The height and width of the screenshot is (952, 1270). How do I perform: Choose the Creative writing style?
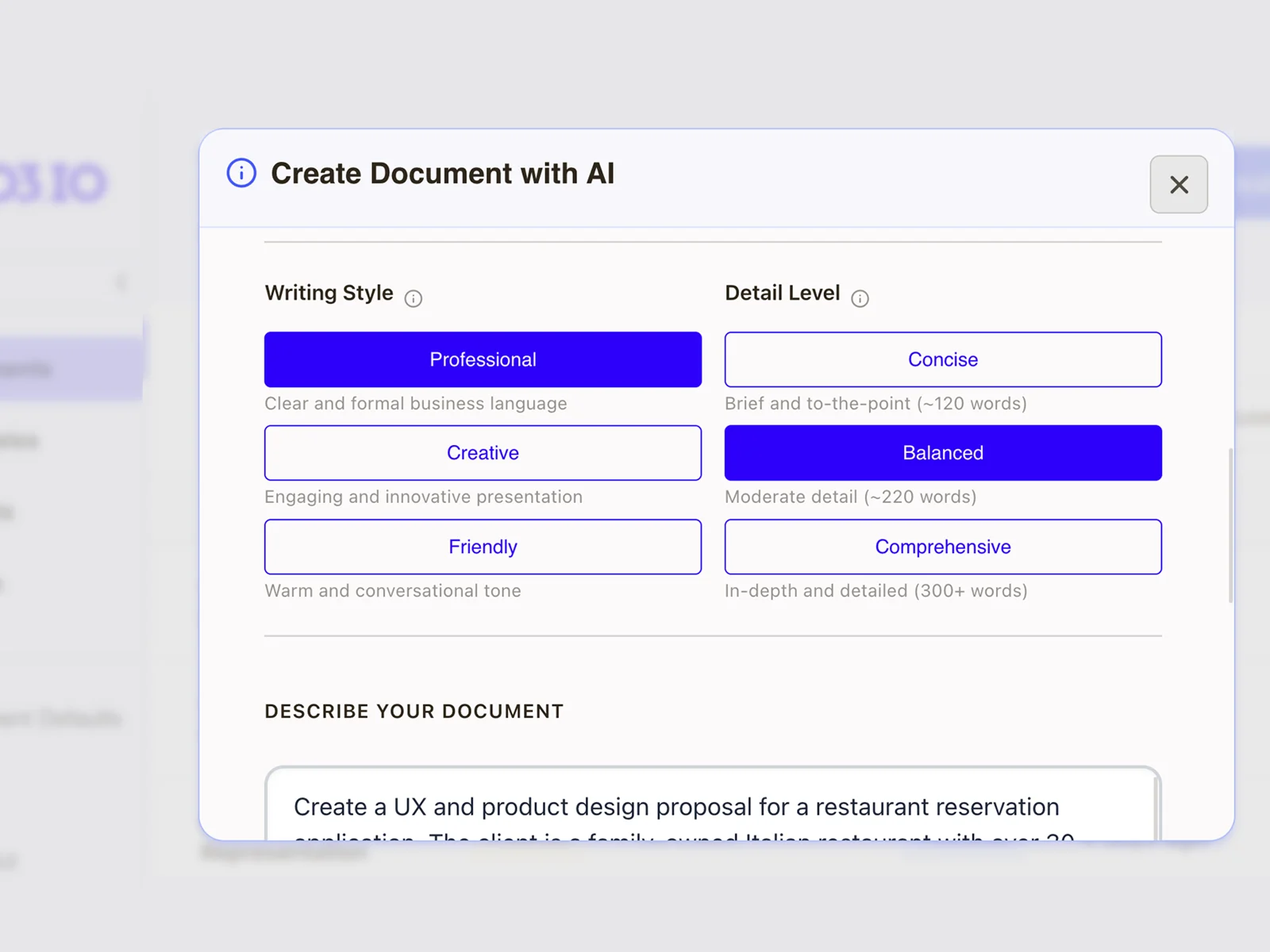pyautogui.click(x=483, y=453)
